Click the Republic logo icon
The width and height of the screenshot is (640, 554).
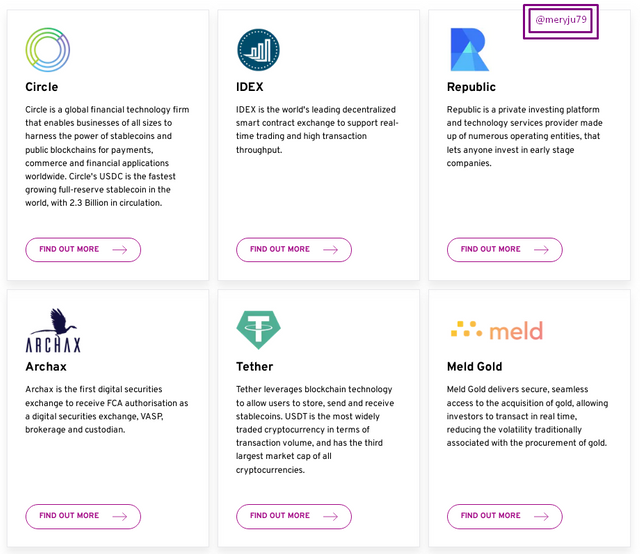469,49
